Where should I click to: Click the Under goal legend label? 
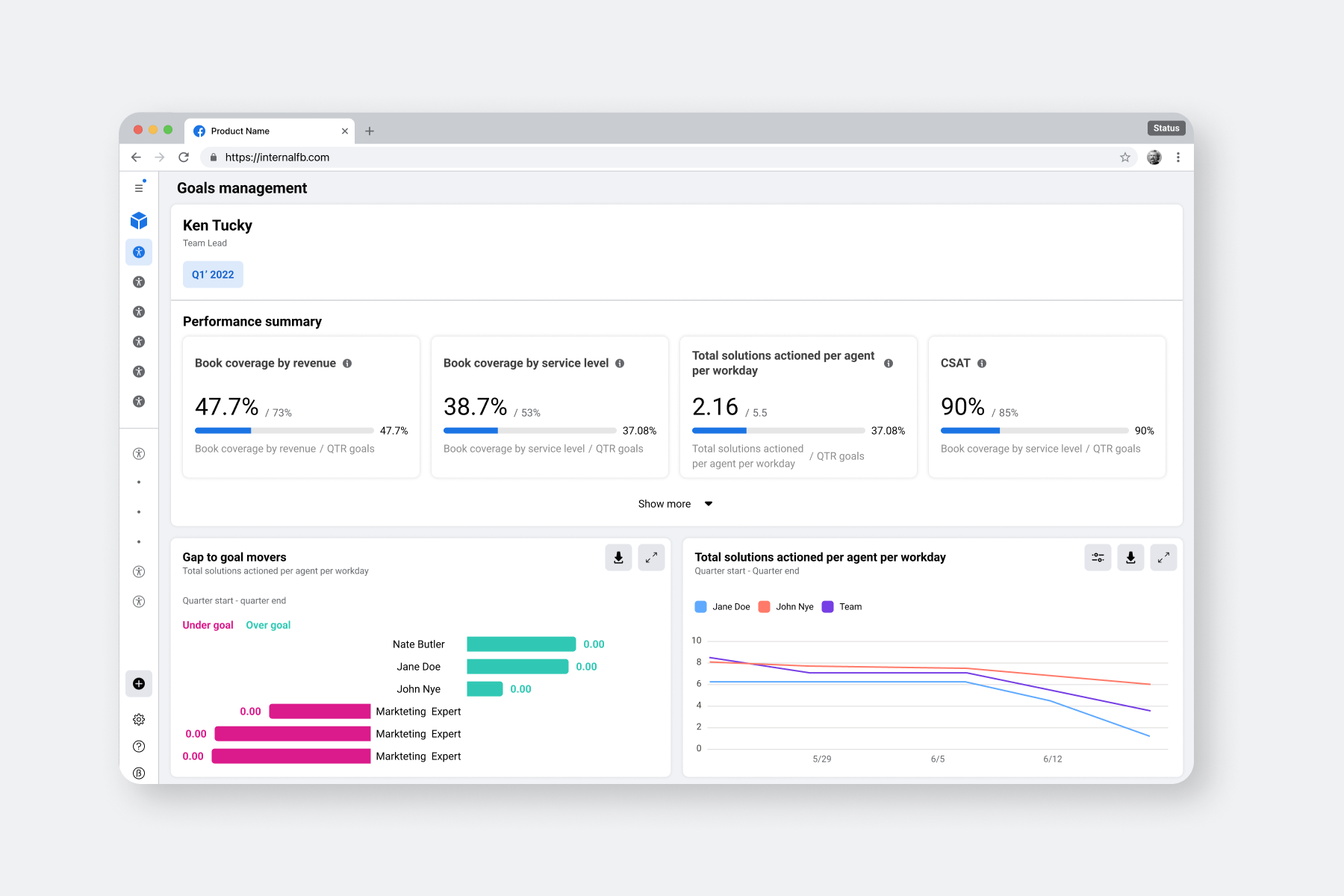(208, 625)
